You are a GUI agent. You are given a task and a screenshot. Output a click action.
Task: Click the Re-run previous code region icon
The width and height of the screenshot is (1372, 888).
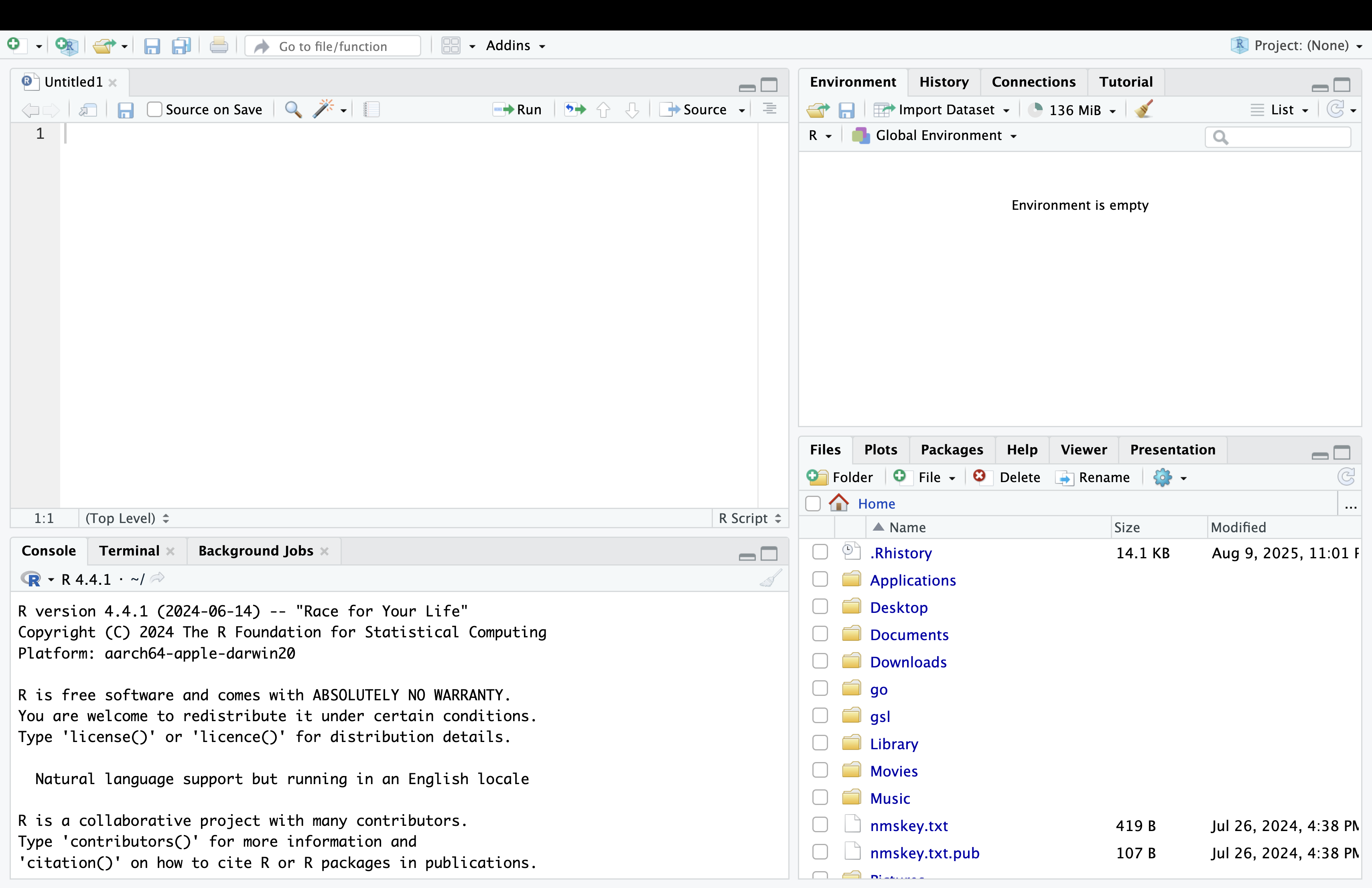[575, 109]
